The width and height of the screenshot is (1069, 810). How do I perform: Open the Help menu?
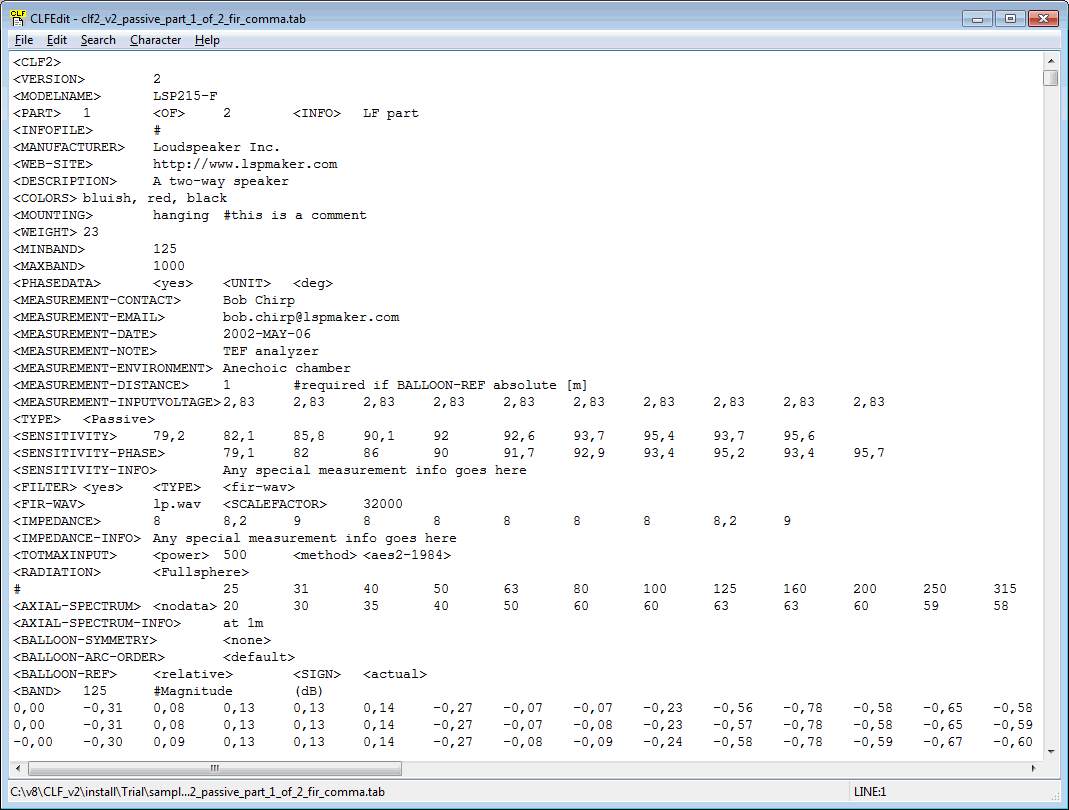click(x=207, y=40)
